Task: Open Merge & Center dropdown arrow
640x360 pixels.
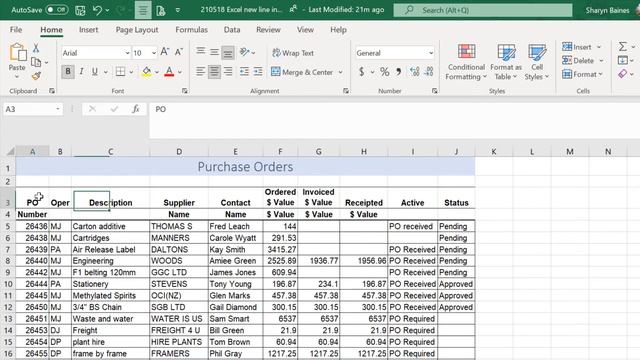Action: coord(340,72)
